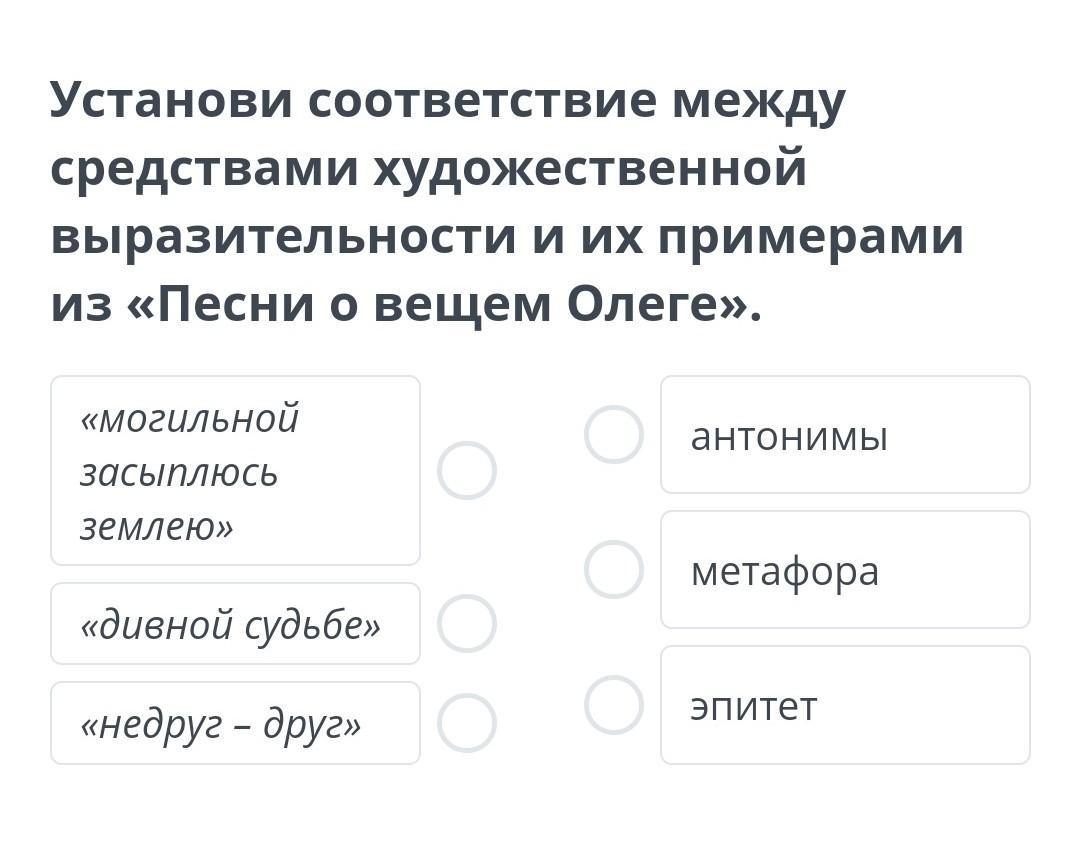Viewport: 1080px width, 863px height.
Task: Click the word «засыплюсь» in the first card
Action: [179, 472]
